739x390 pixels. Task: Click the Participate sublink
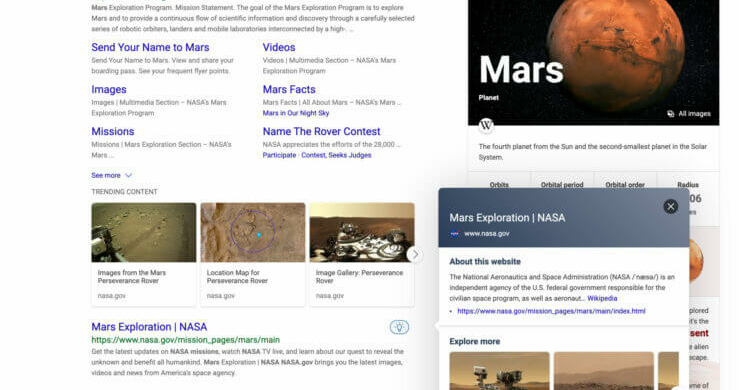point(279,155)
